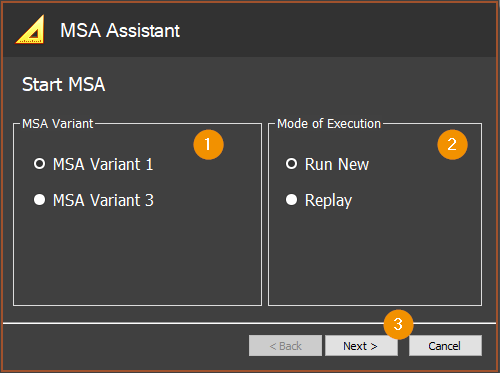This screenshot has height=373, width=500.
Task: Choose the Replay execution mode
Action: [x=291, y=200]
